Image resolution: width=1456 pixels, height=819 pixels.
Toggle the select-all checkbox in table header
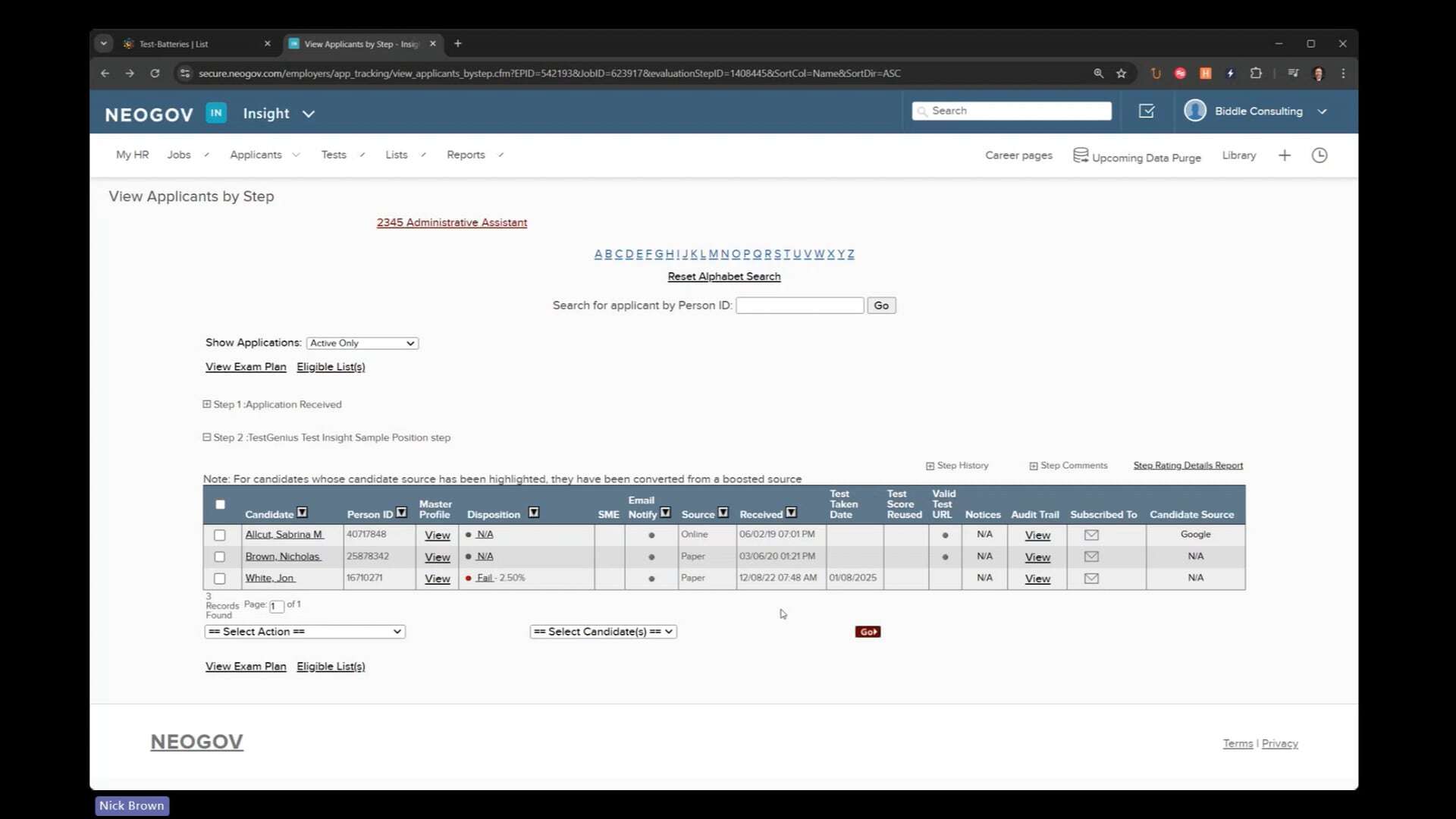tap(220, 504)
